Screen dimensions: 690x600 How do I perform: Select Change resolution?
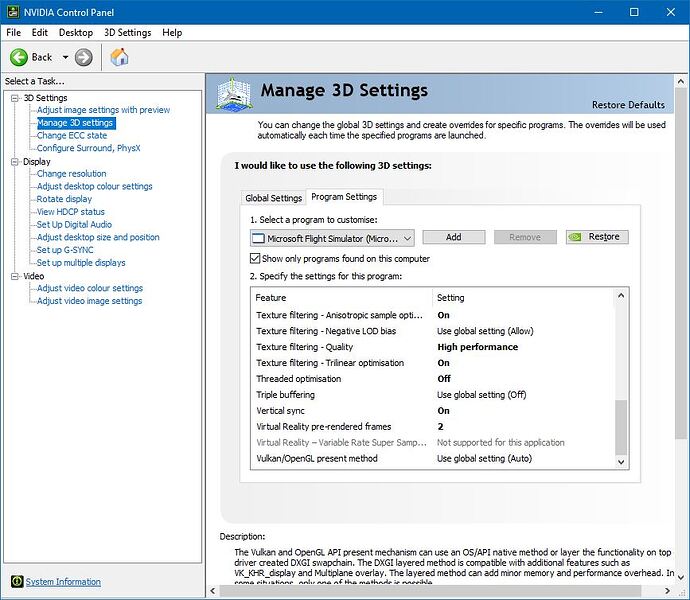(71, 174)
